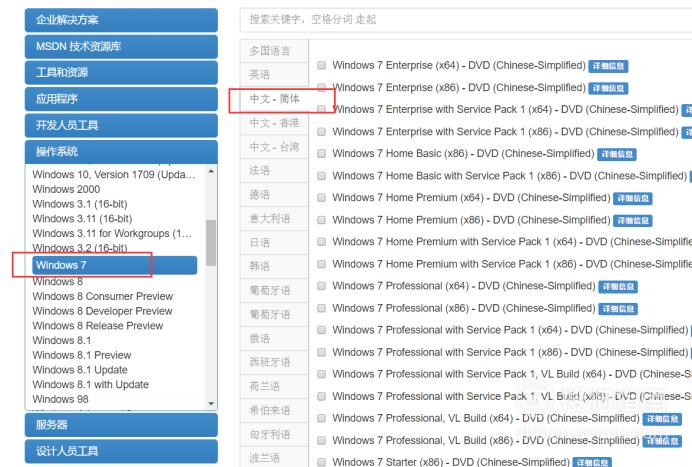Select the 西班牙语 language tab
Screen dimensions: 692x467
[x=274, y=362]
